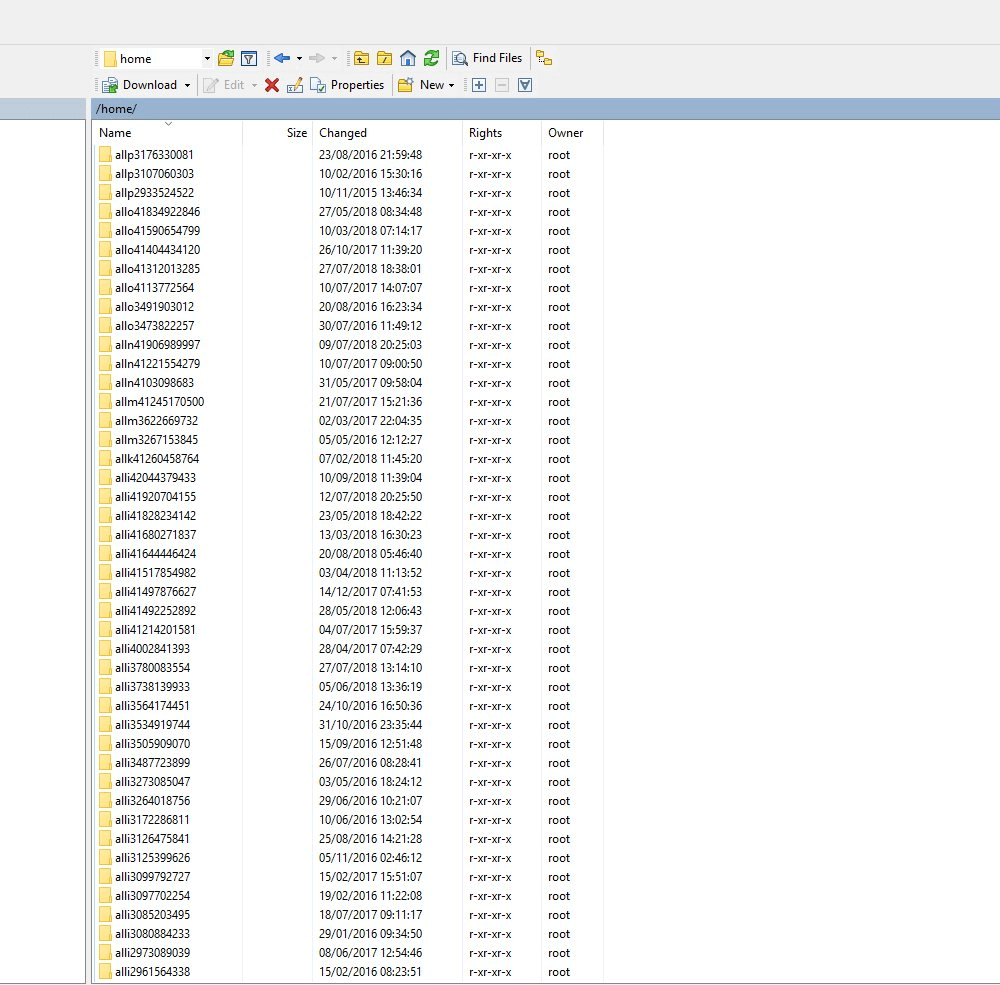Select folder allo41404434120
Image resolution: width=1000 pixels, height=985 pixels.
[158, 250]
